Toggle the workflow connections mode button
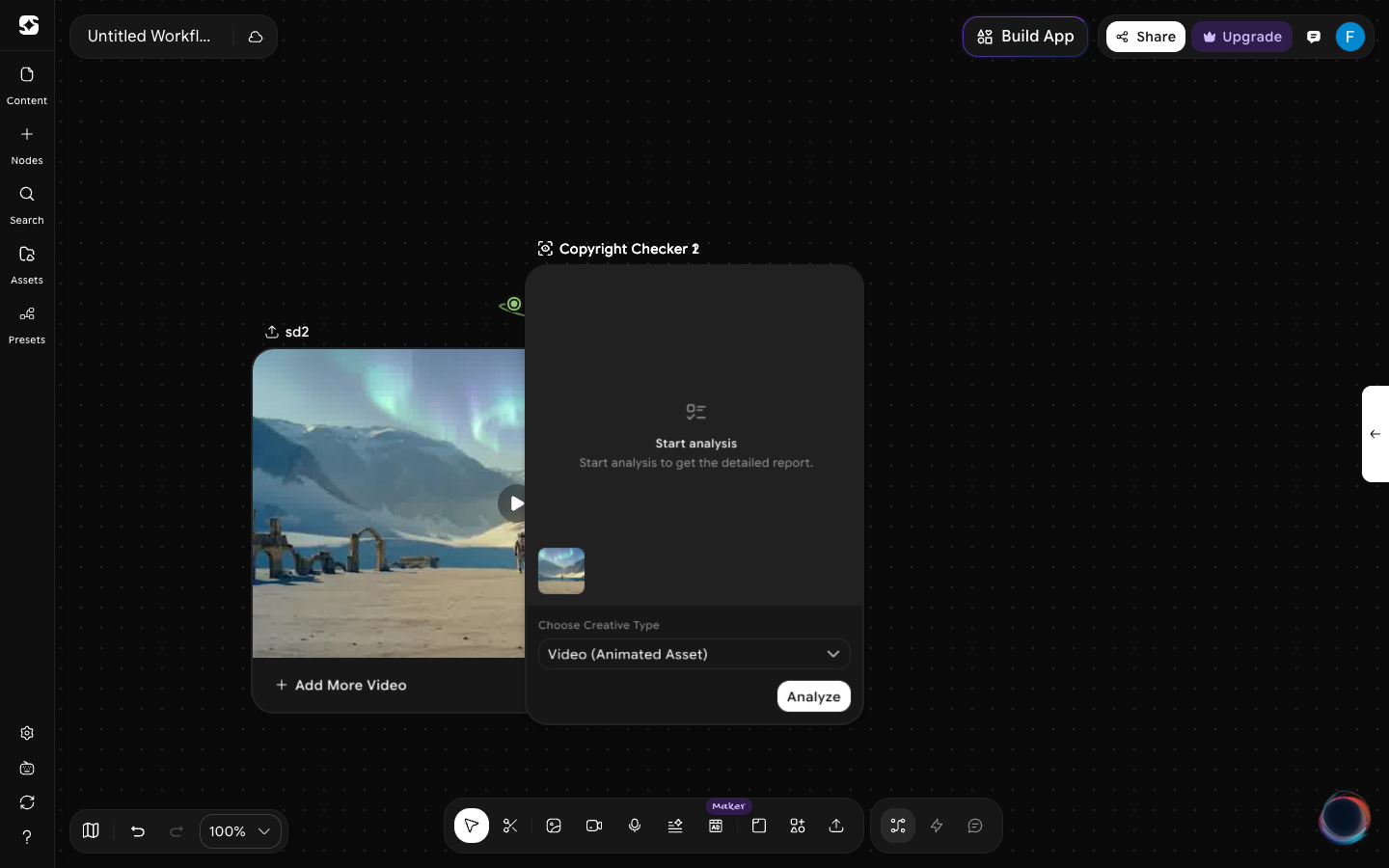The width and height of the screenshot is (1389, 868). click(898, 826)
